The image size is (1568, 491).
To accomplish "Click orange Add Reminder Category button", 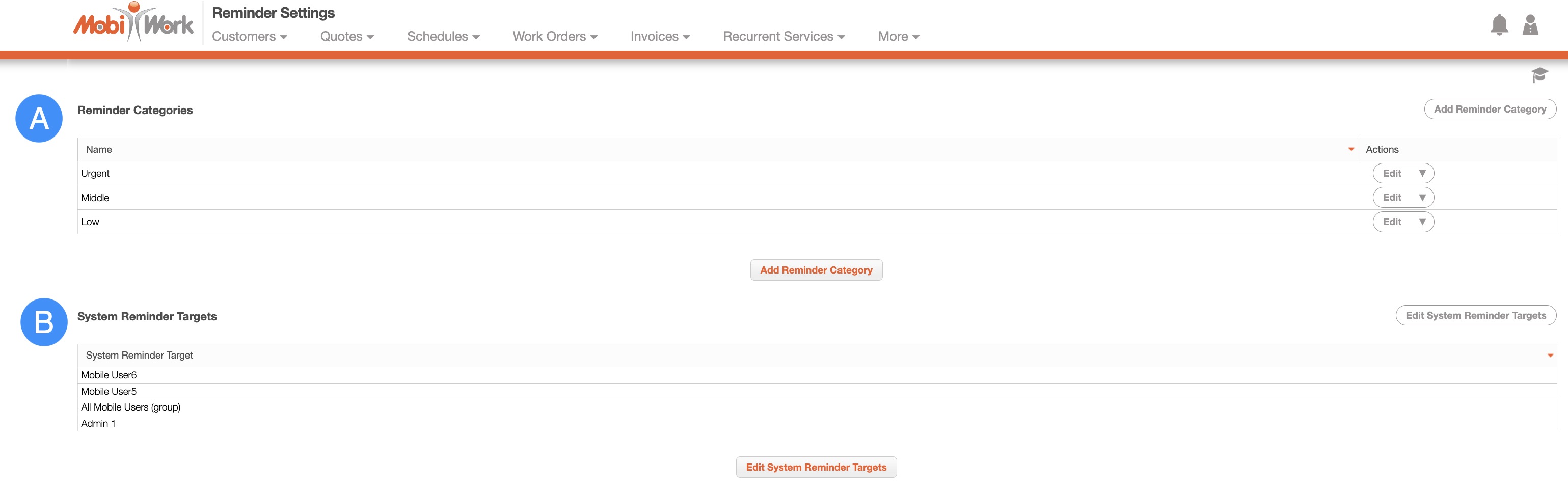I will [x=816, y=270].
